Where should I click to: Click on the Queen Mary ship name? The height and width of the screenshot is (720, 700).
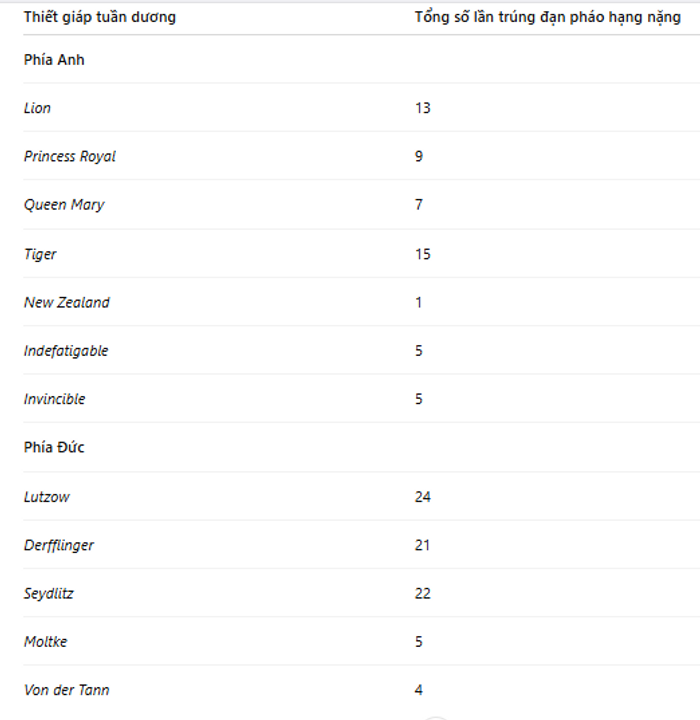coord(64,205)
